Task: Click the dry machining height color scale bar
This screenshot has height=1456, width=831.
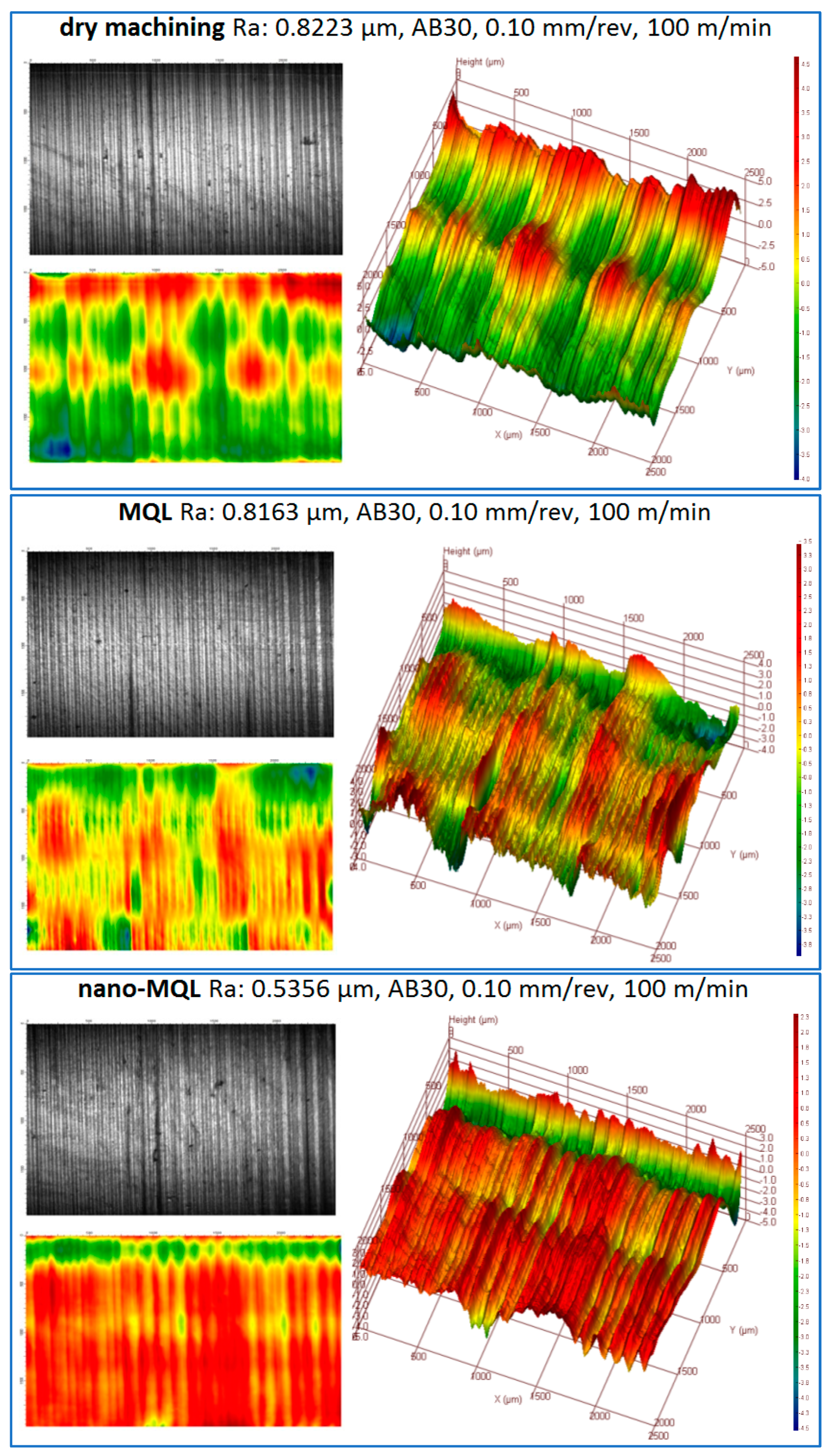Action: click(x=796, y=267)
